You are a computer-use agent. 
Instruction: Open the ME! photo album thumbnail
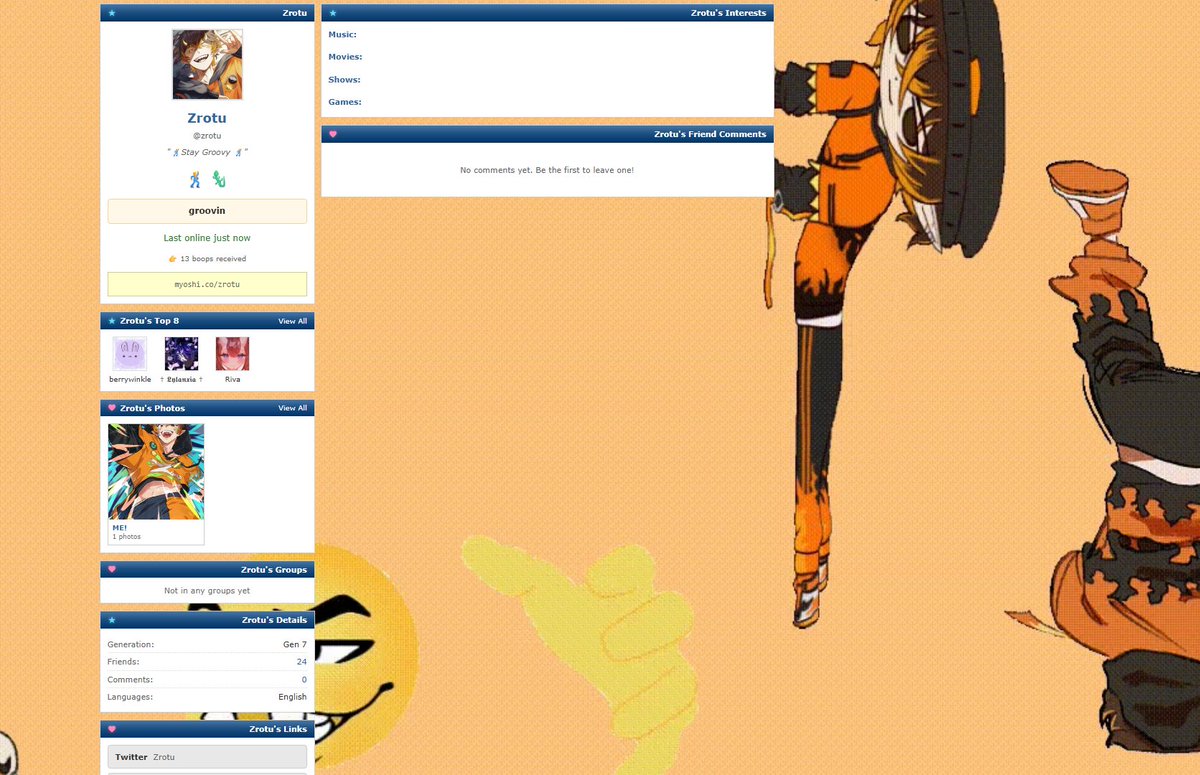pos(156,471)
